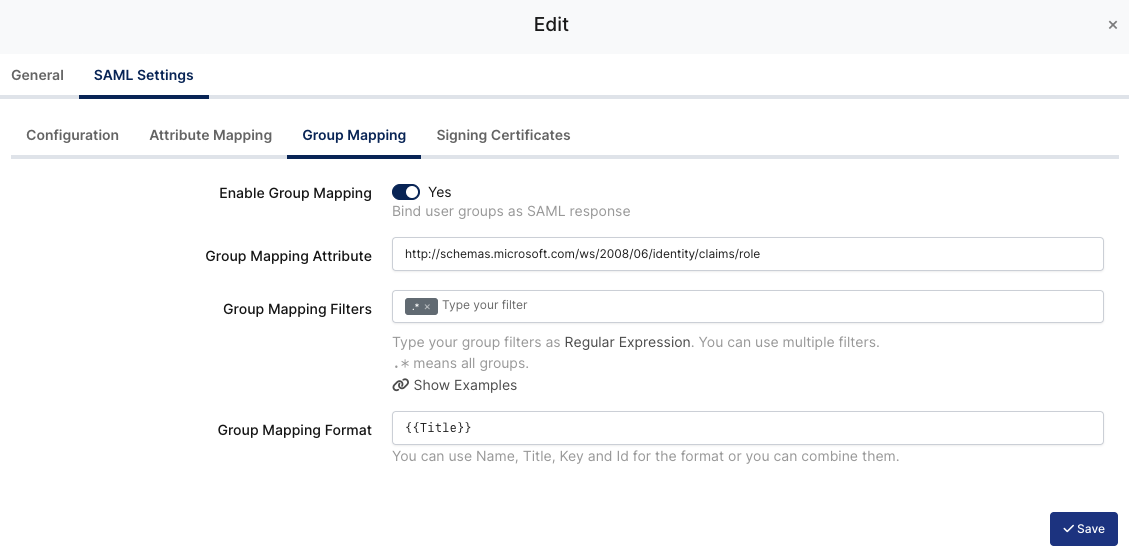Viewport: 1129px width, 553px height.
Task: Go to the Attribute Mapping tab
Action: point(210,135)
